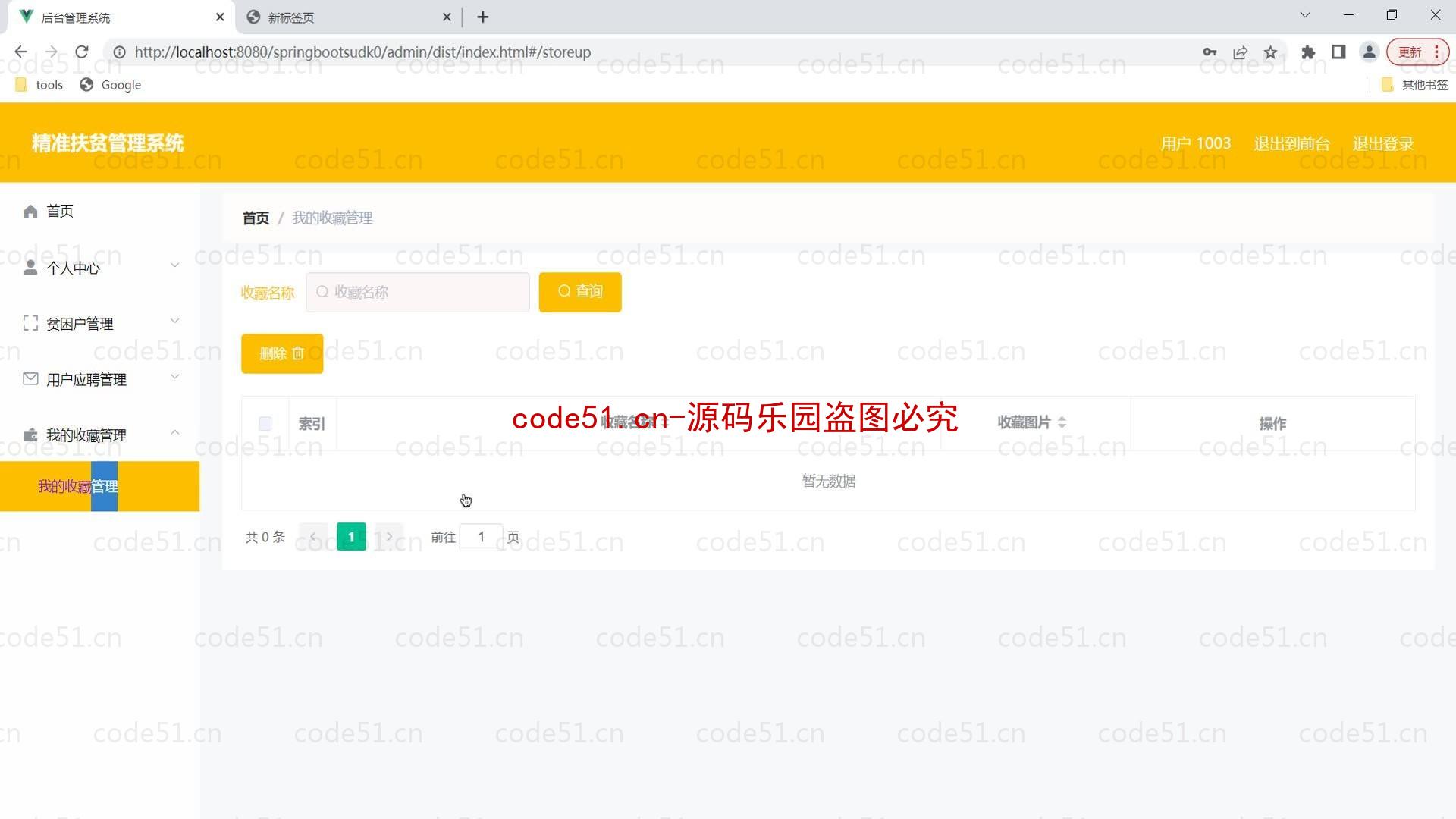
Task: Open a new browser tab
Action: point(483,17)
